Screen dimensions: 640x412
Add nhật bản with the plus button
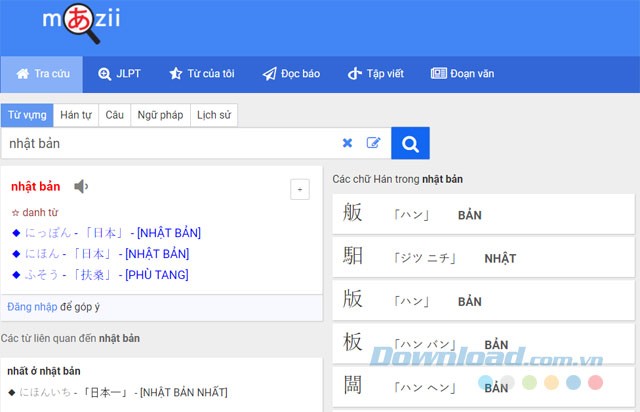coord(299,189)
